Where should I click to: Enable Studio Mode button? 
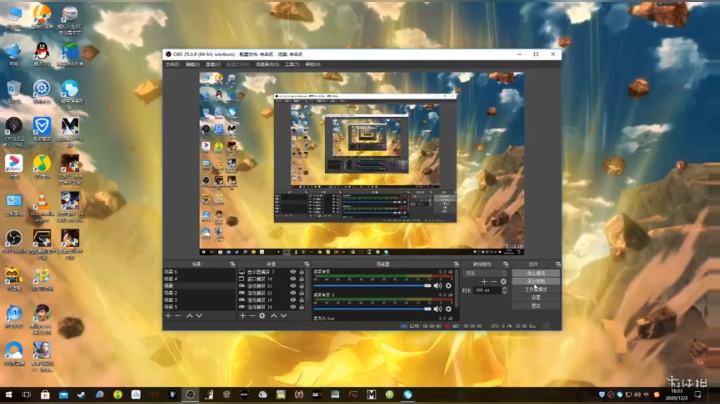(x=536, y=290)
